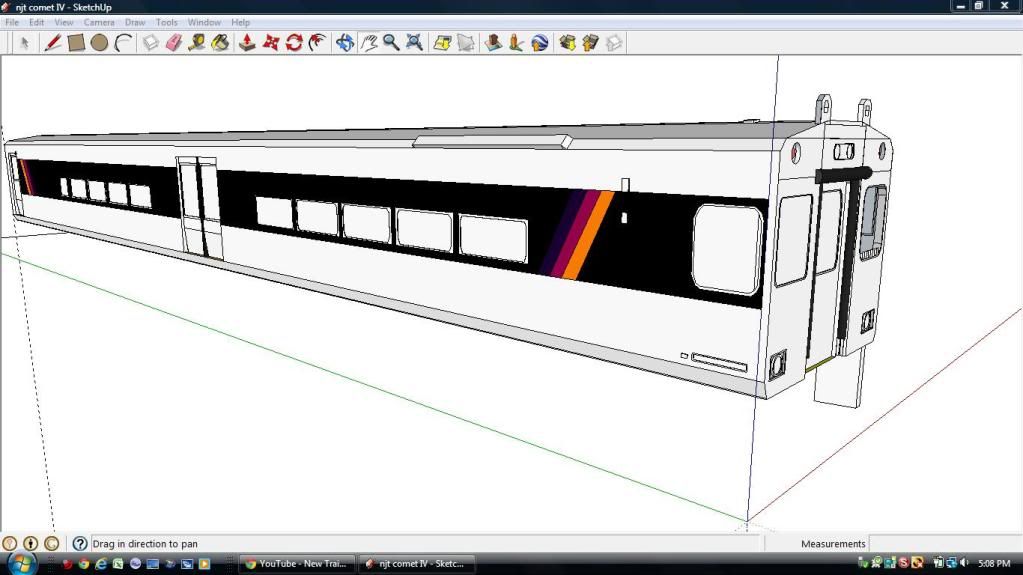Open the Window menu
Image resolution: width=1023 pixels, height=575 pixels.
coord(204,22)
